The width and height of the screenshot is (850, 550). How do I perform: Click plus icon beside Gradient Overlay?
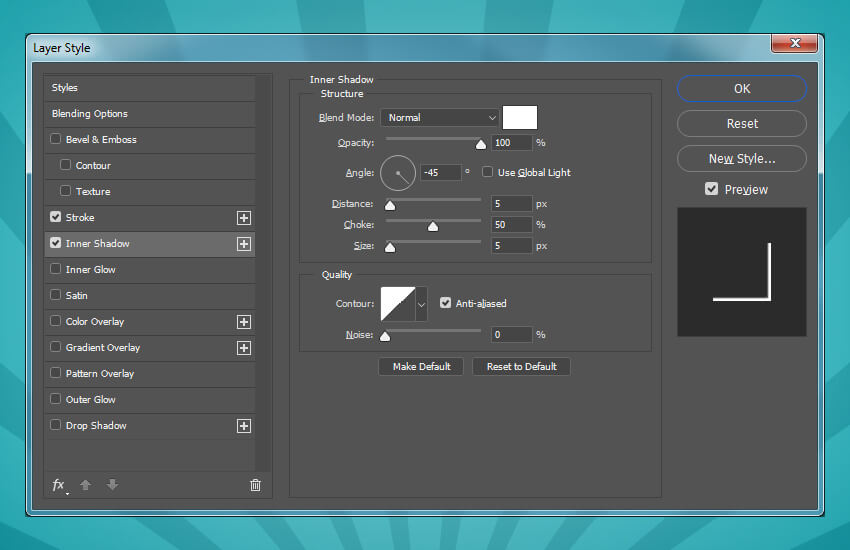point(243,348)
